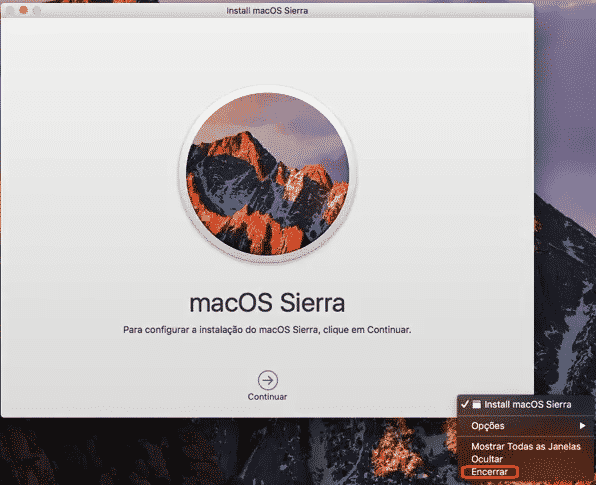Click the macOS Sierra mountain artwork

click(x=267, y=174)
